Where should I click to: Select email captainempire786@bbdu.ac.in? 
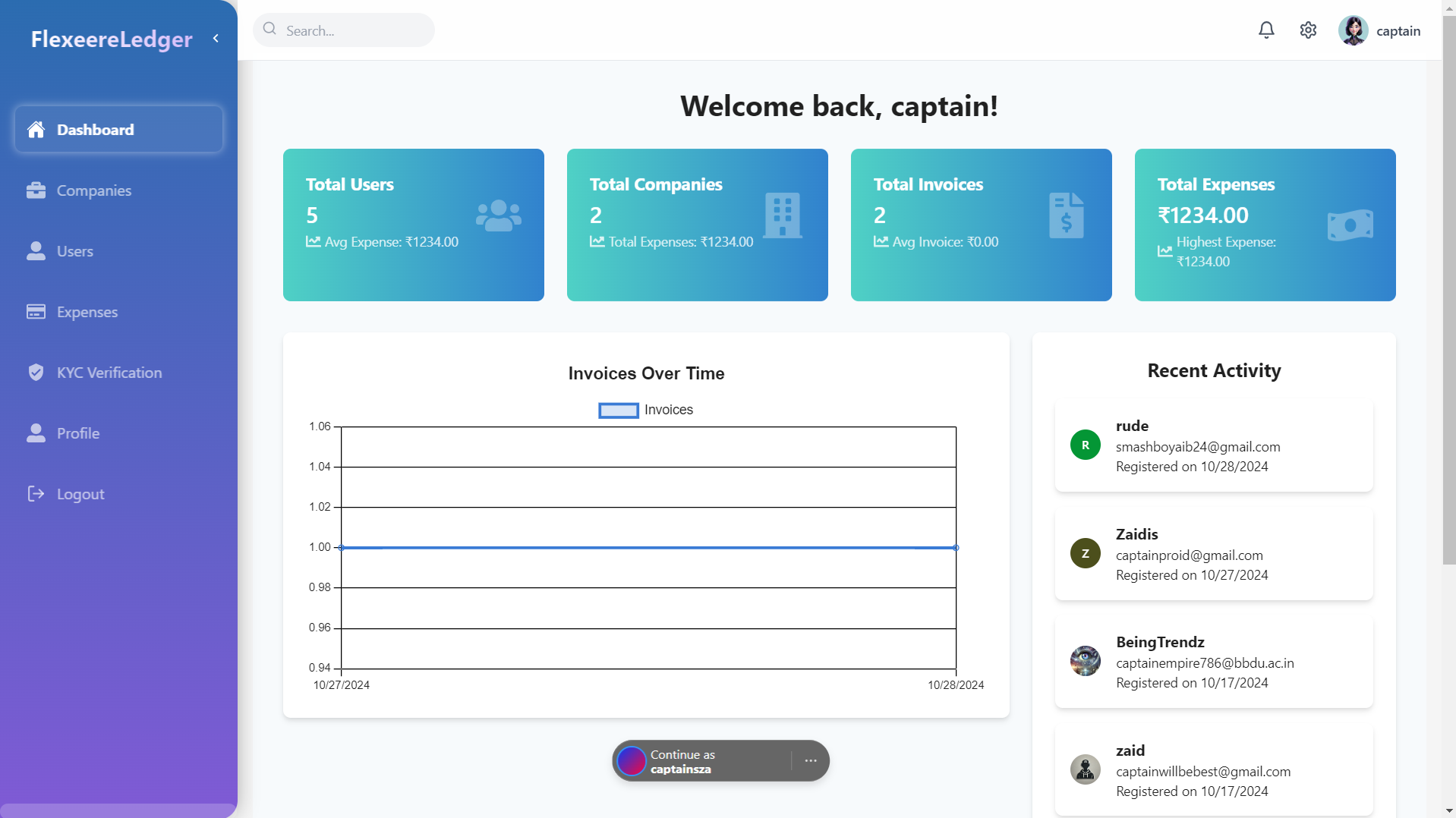[1205, 663]
